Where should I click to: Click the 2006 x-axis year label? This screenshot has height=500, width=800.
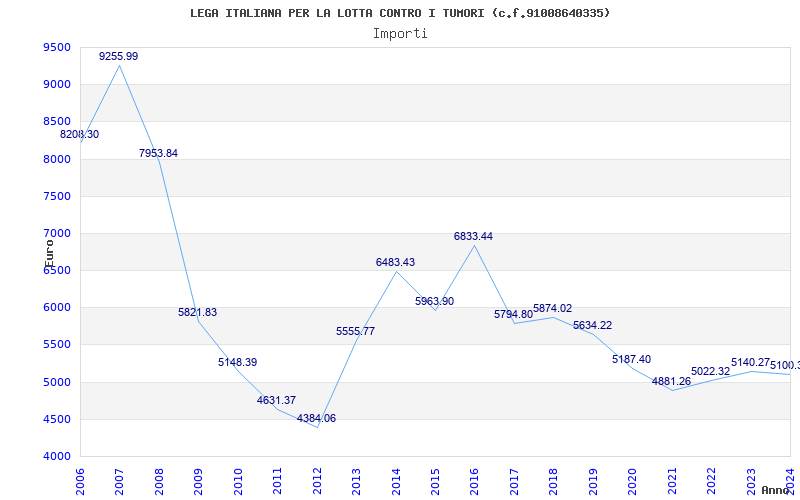pyautogui.click(x=80, y=482)
